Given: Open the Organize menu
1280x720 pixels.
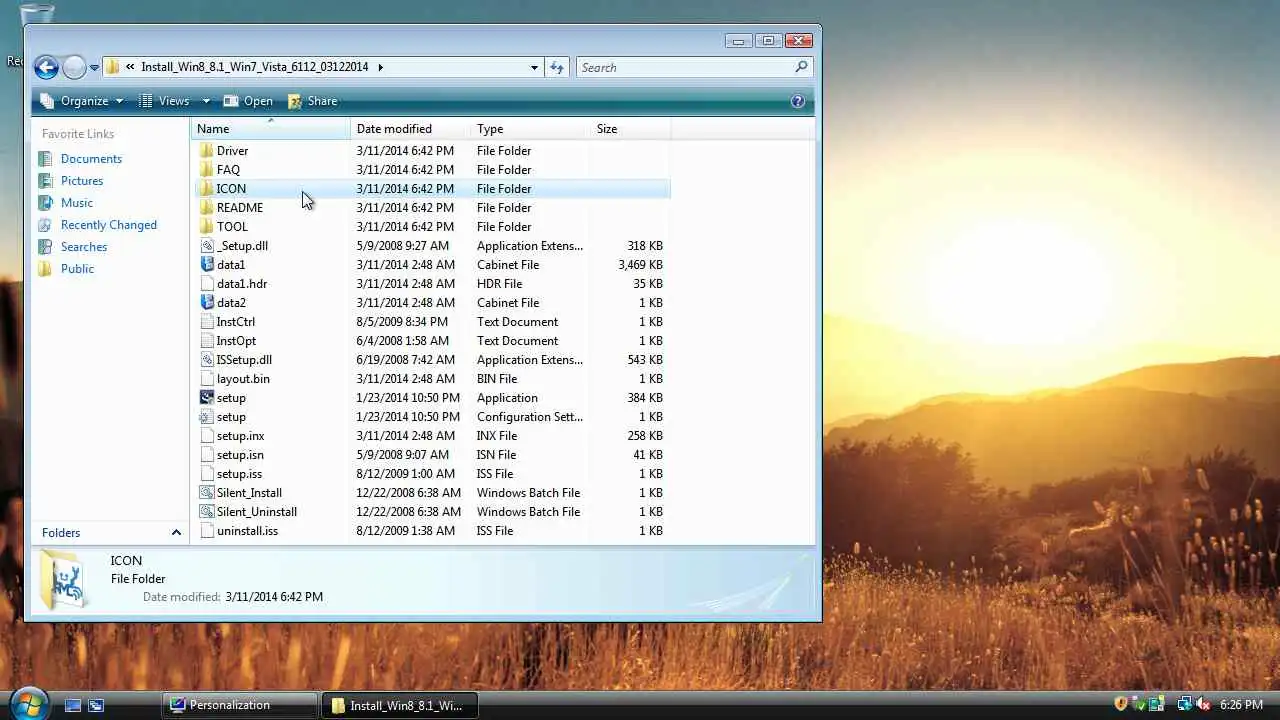Looking at the screenshot, I should tap(82, 101).
